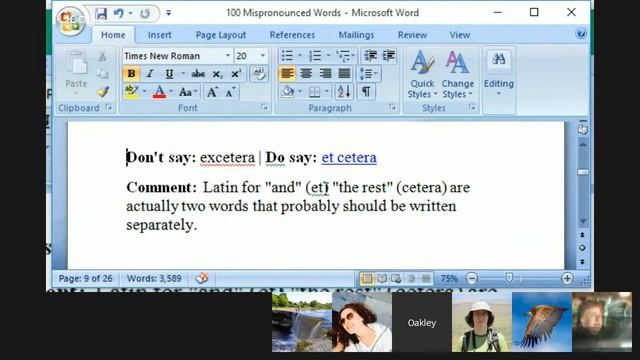Open the Quick Access Toolbar customize menu
640x360 pixels.
168,13
